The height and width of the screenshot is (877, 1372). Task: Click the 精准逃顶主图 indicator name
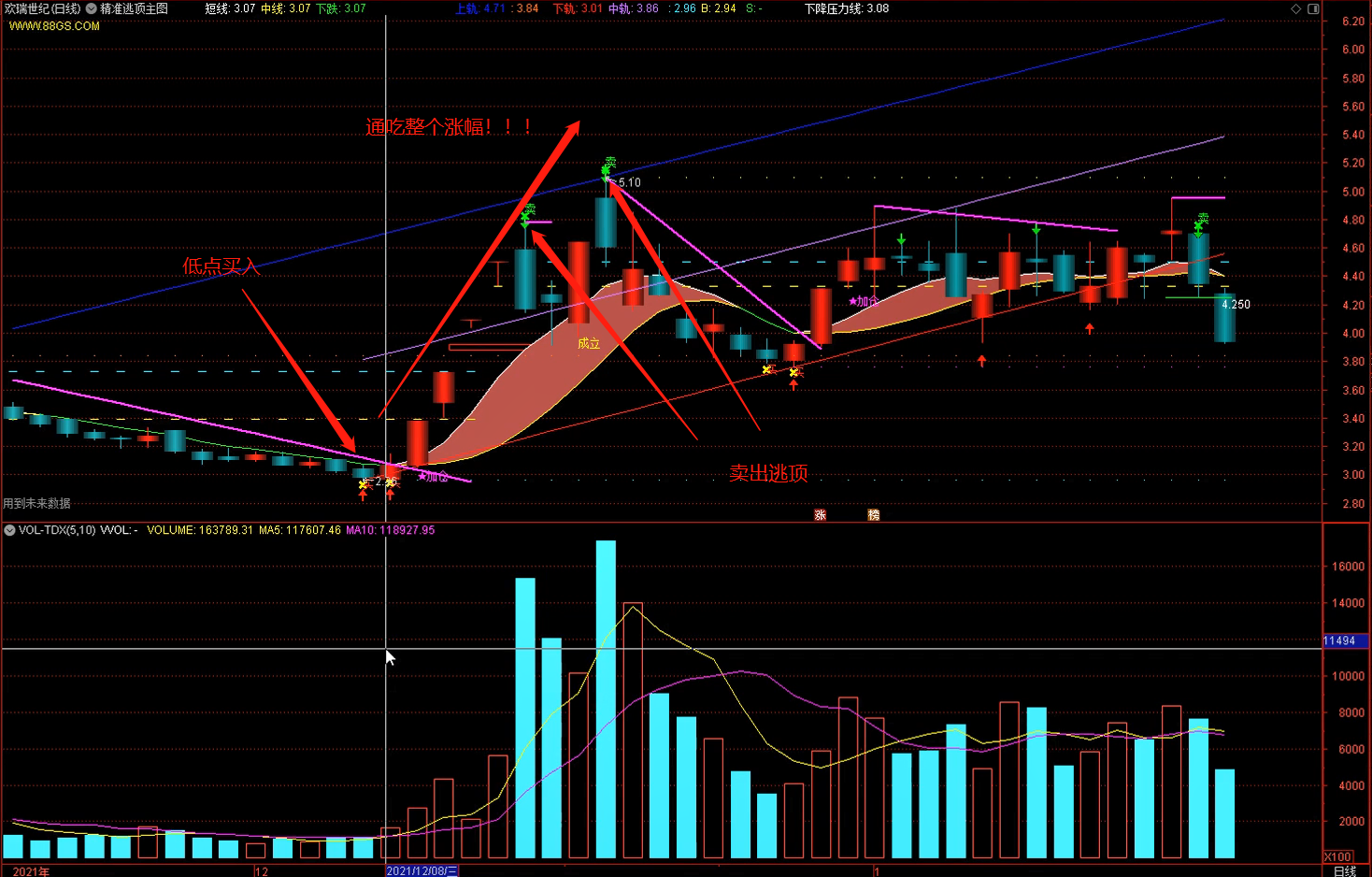[x=135, y=8]
